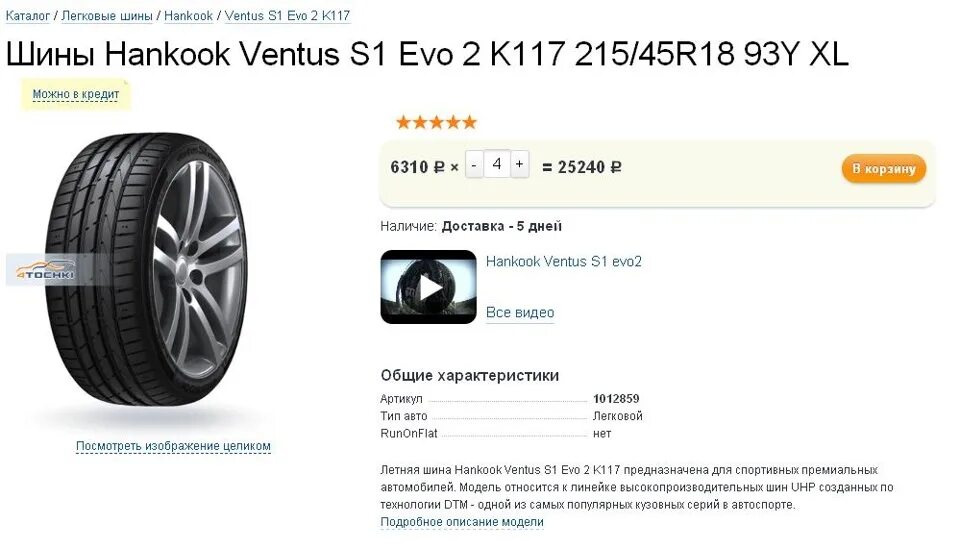Screen dimensions: 960x549
Task: Click the first rating star
Action: pos(403,122)
